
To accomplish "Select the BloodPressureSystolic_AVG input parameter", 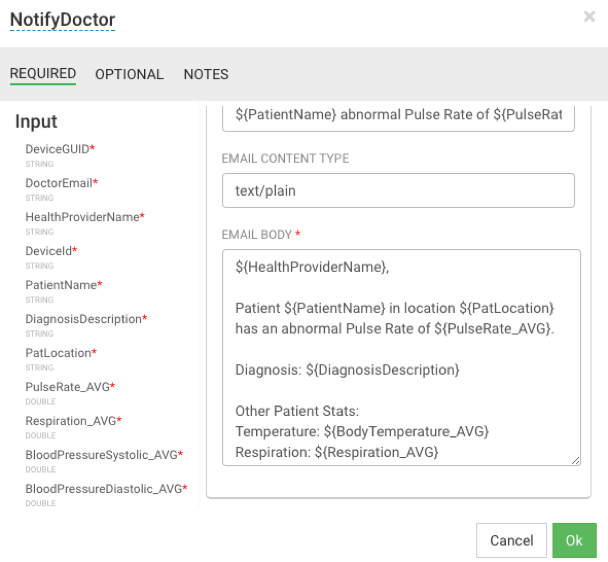I will 101,455.
